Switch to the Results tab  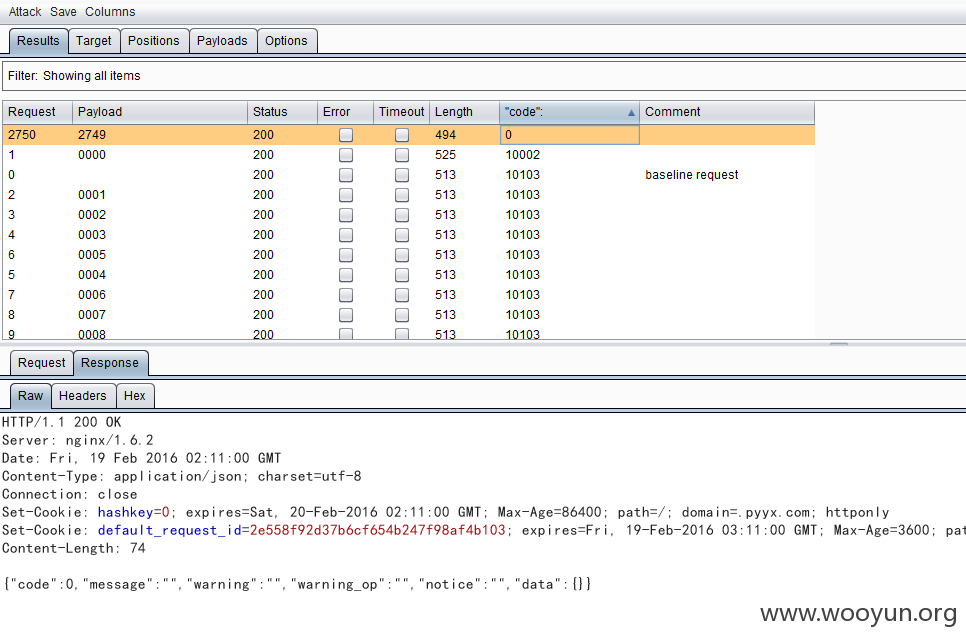coord(38,41)
